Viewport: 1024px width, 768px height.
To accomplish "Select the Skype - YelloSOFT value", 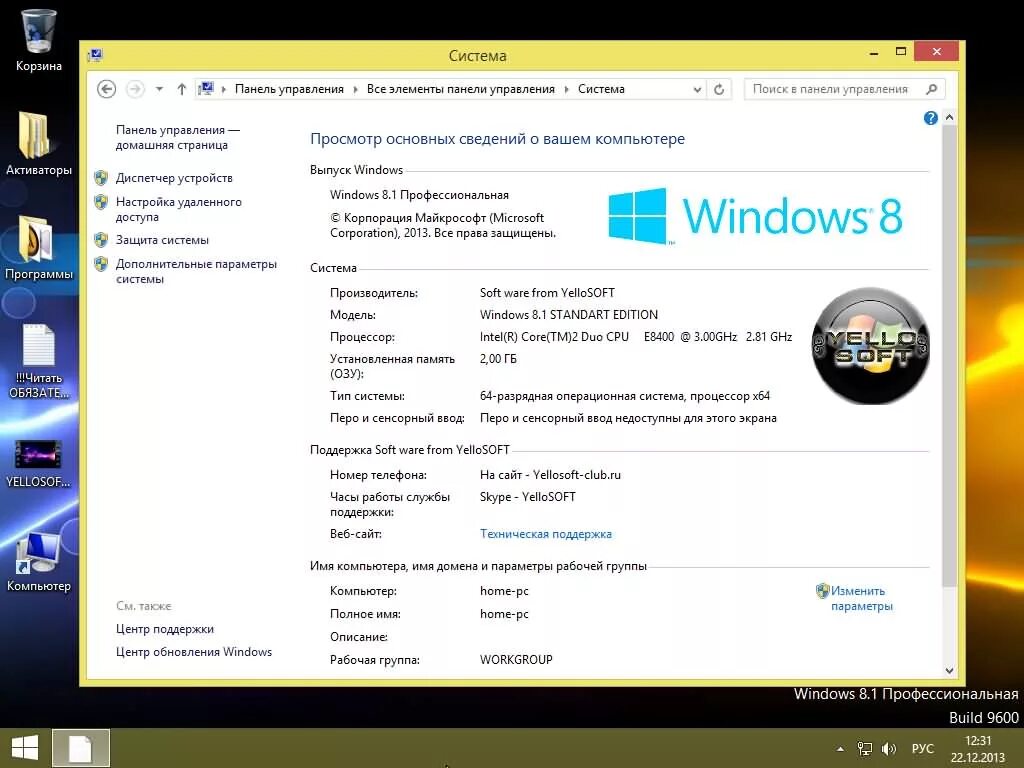I will click(x=528, y=497).
